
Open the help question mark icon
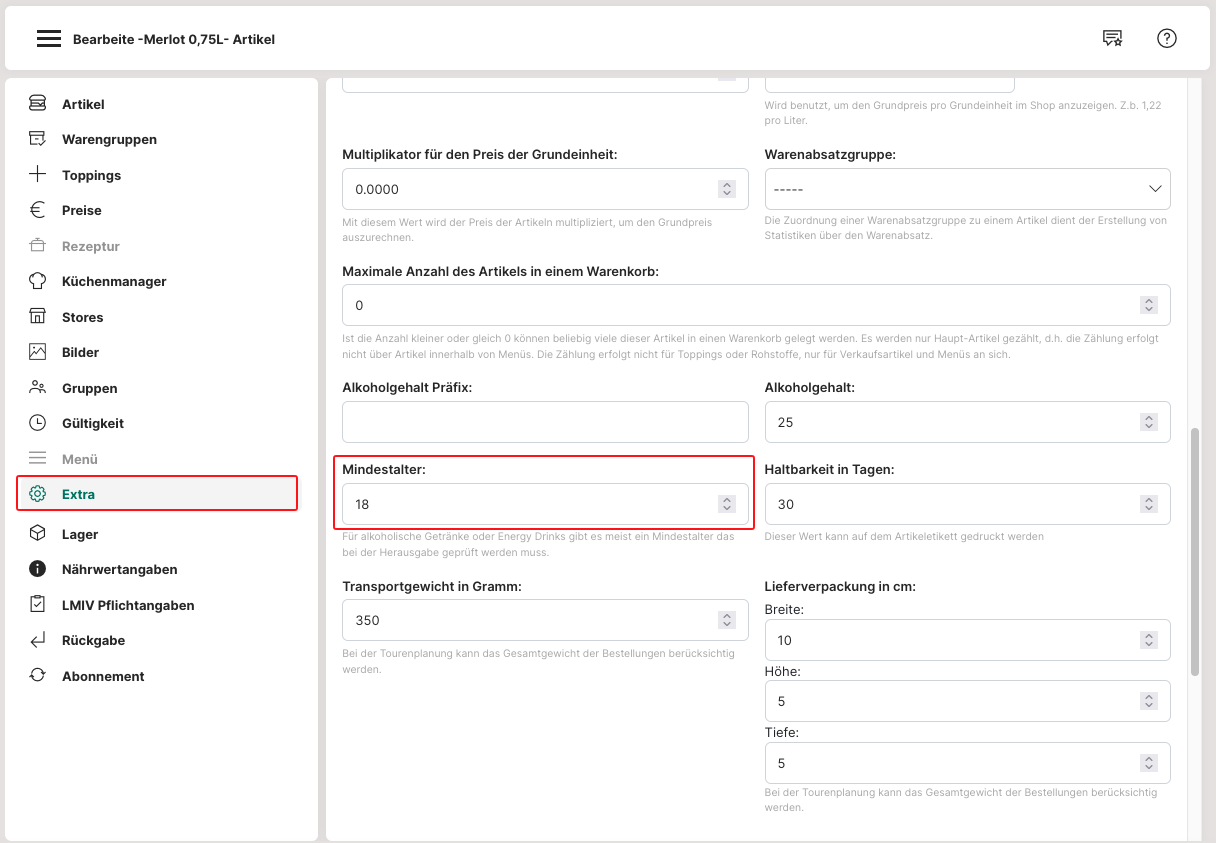click(x=1167, y=38)
